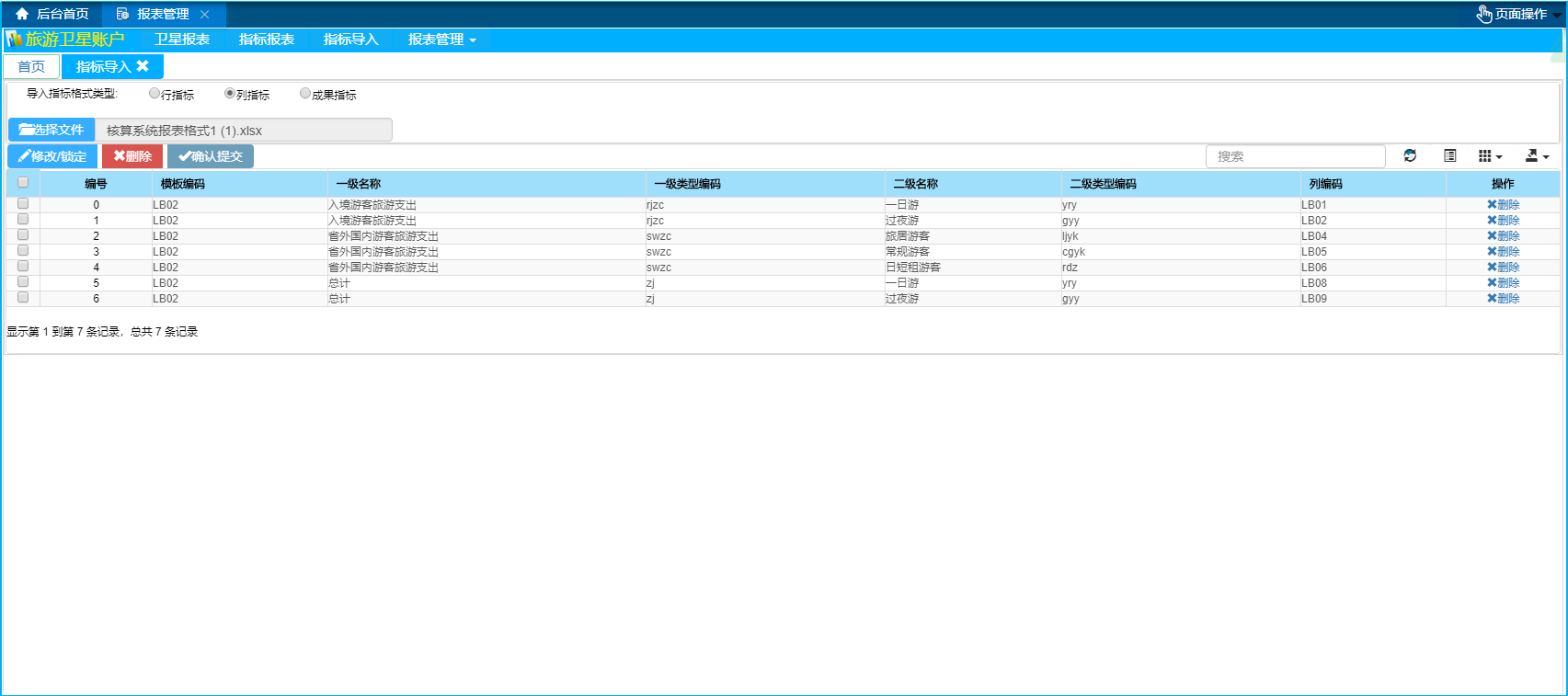
Task: Click into the 搜索 search field
Action: 1295,156
